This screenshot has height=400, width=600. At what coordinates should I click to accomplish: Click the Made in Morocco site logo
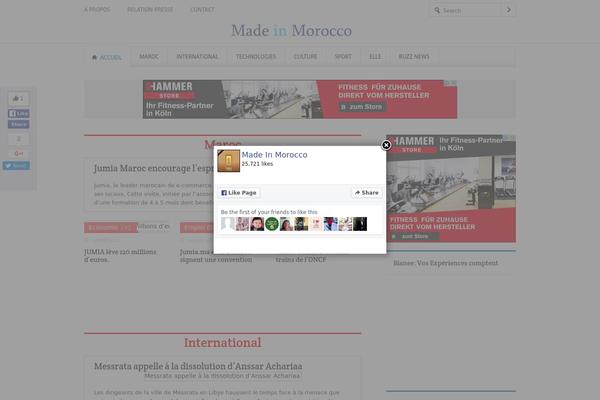click(x=292, y=31)
